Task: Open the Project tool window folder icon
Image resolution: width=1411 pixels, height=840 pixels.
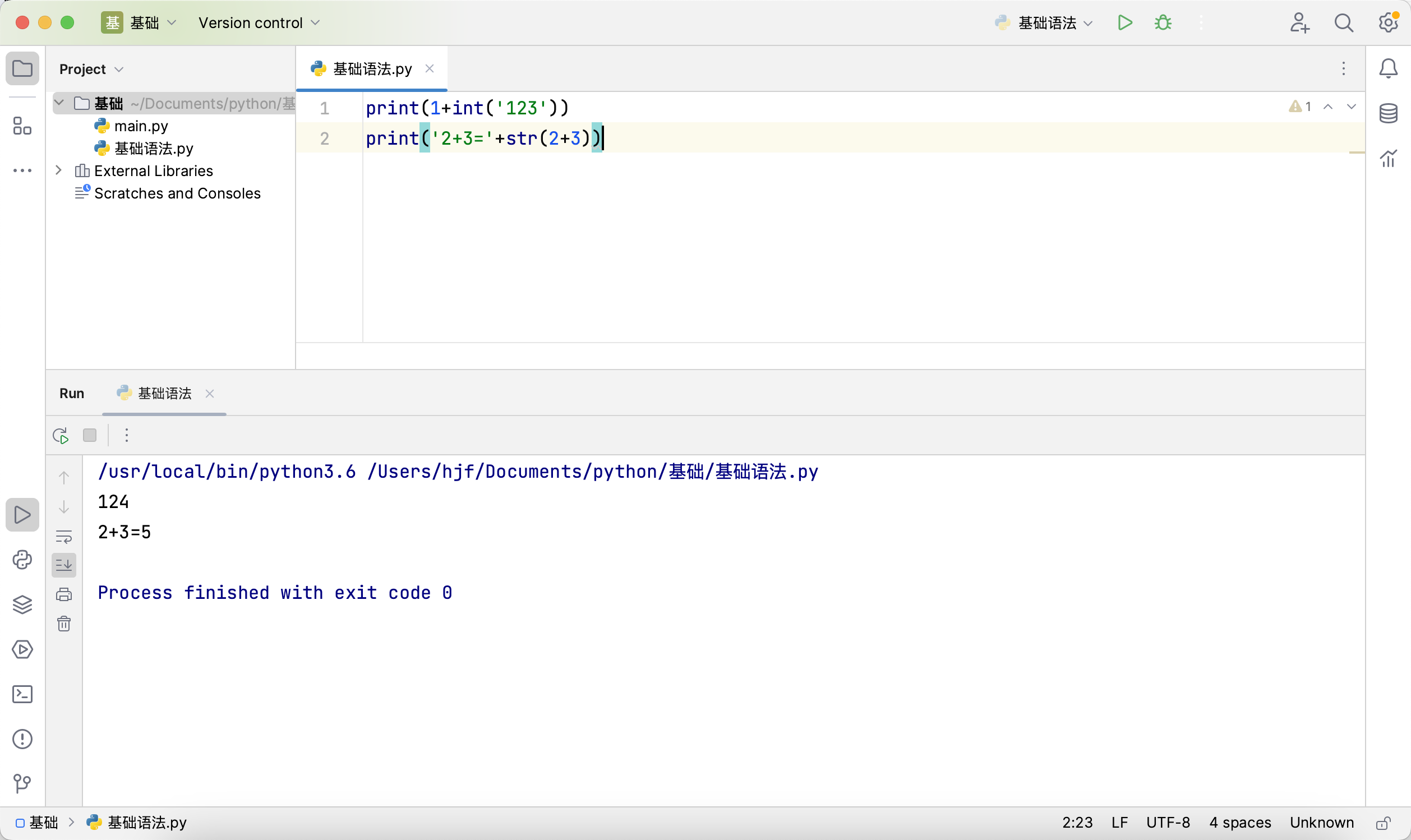Action: pos(22,68)
